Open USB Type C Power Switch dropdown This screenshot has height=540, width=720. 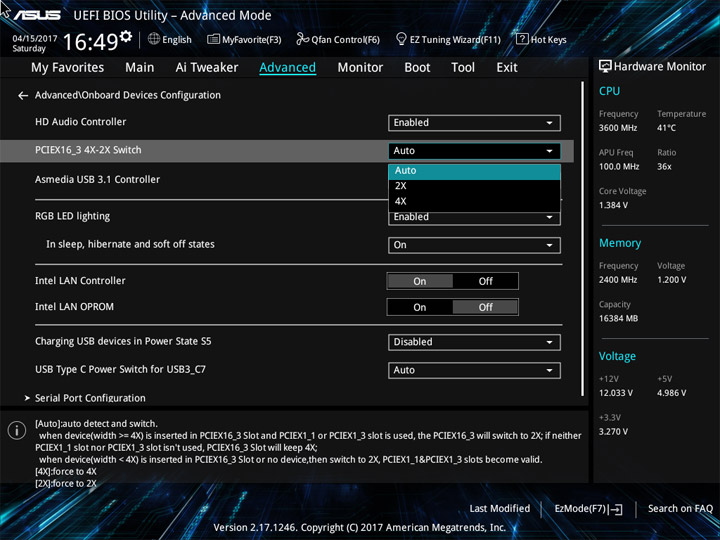(x=474, y=371)
